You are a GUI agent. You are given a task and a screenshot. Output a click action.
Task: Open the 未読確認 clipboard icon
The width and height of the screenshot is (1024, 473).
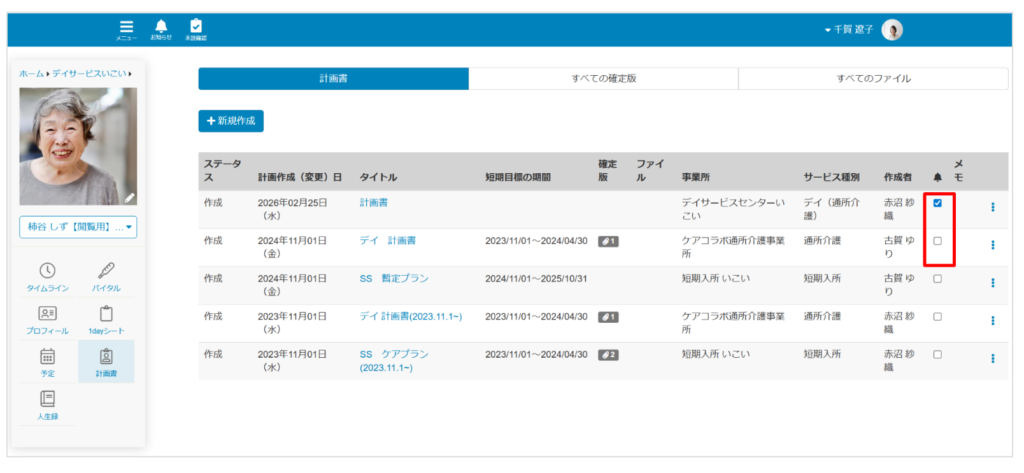pyautogui.click(x=195, y=30)
